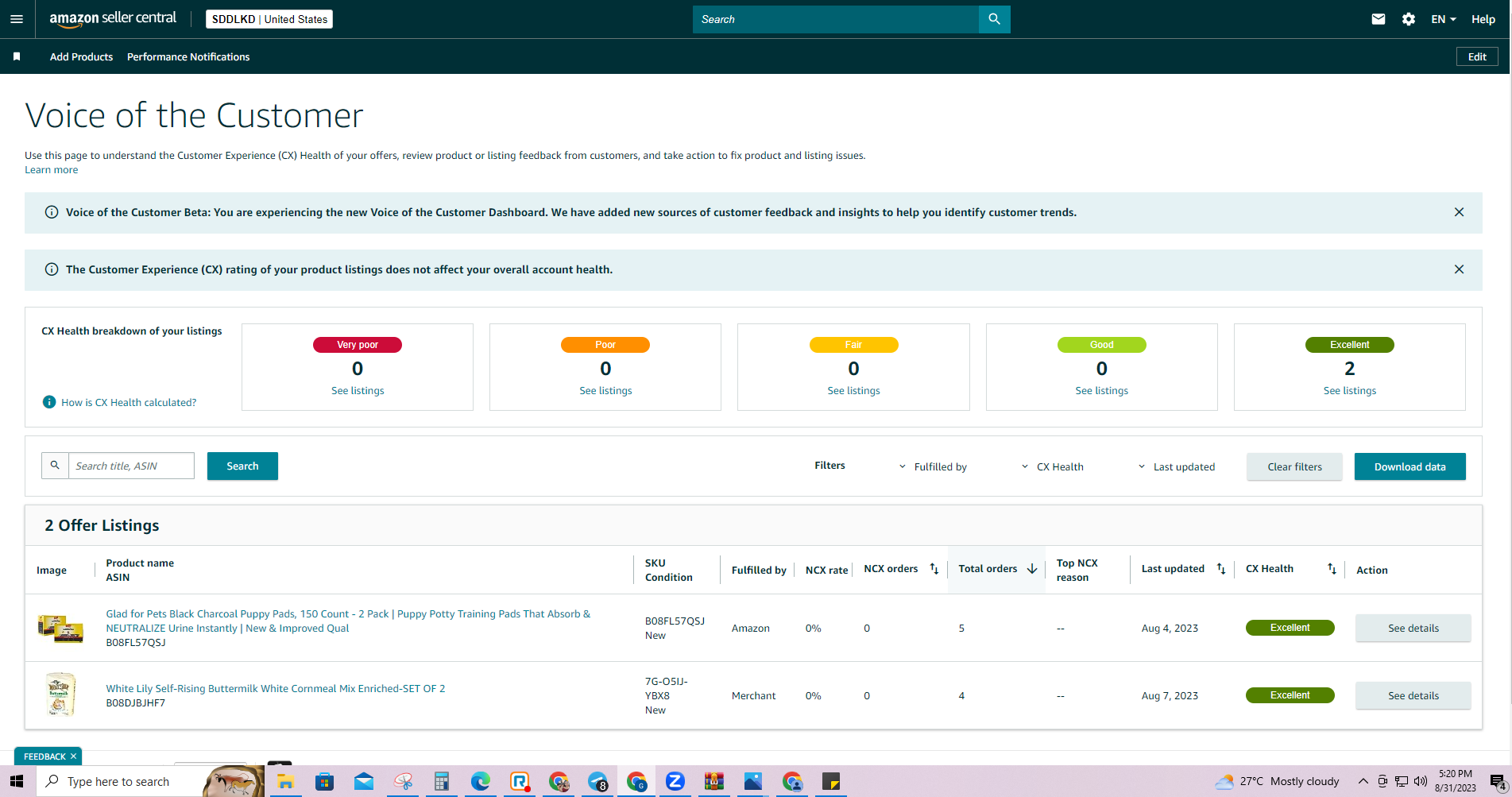The image size is (1512, 797).
Task: Click the search magnifier button in header
Action: (x=994, y=19)
